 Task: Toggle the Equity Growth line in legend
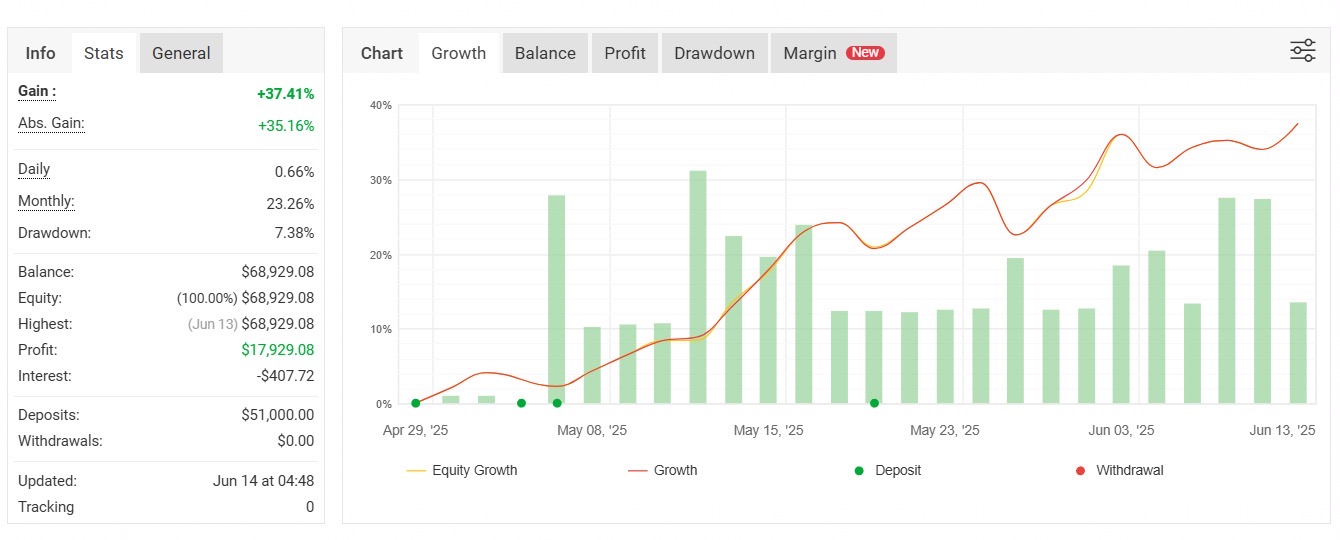pos(474,471)
